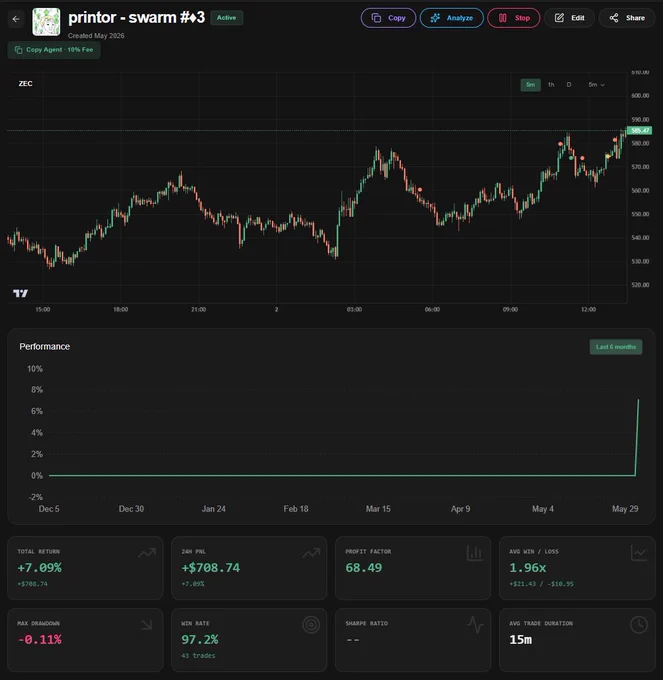
Task: Open the 5m interval dropdown
Action: [x=596, y=85]
